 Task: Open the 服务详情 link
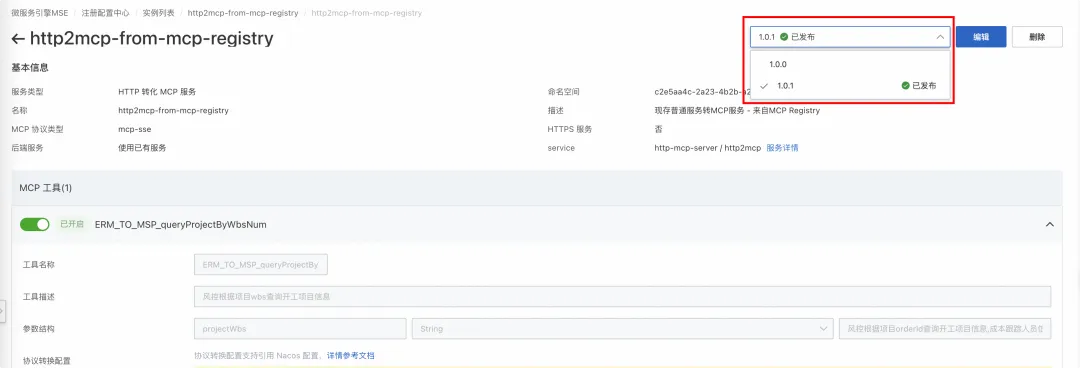(782, 147)
